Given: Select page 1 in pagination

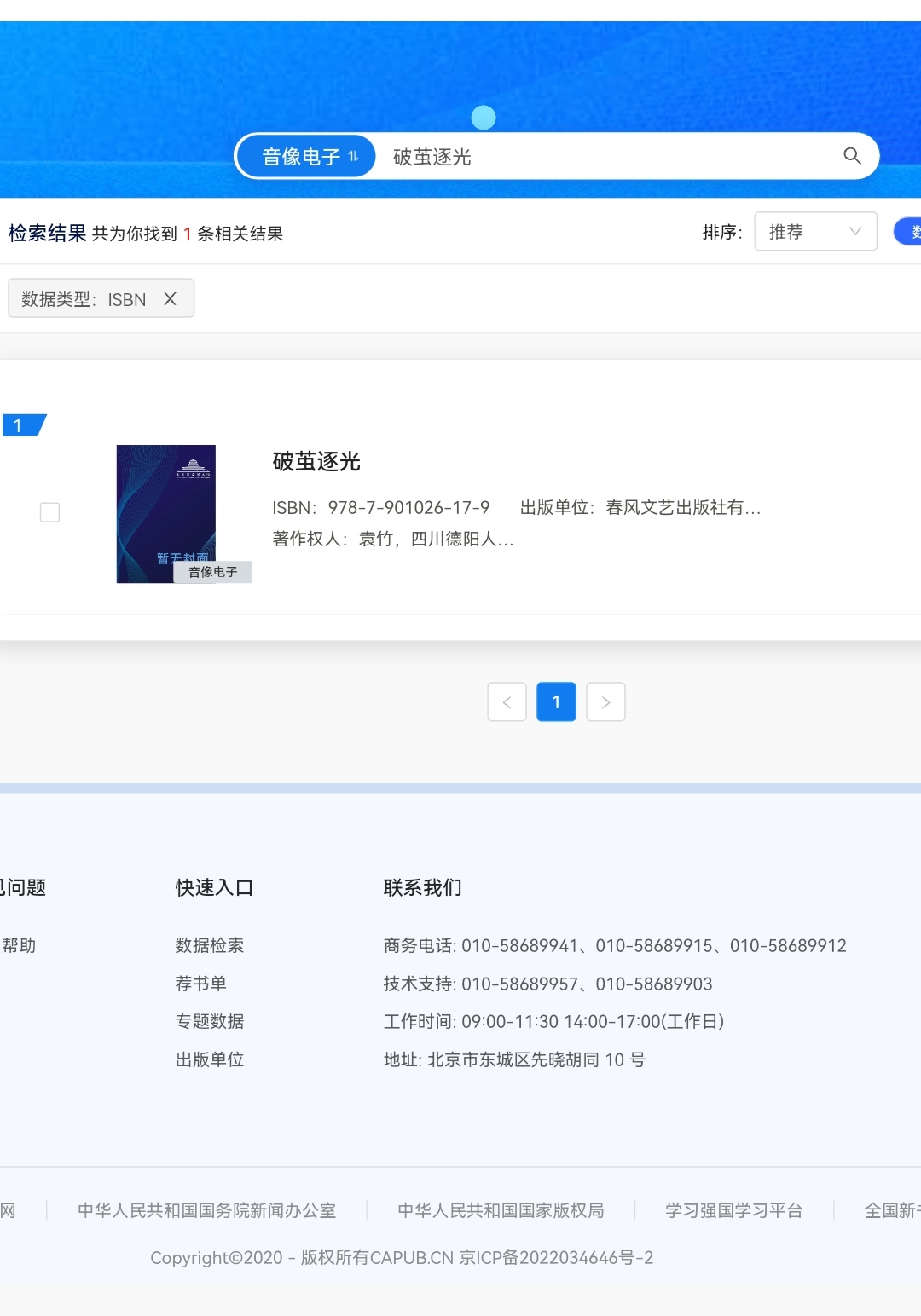Looking at the screenshot, I should click(x=556, y=702).
